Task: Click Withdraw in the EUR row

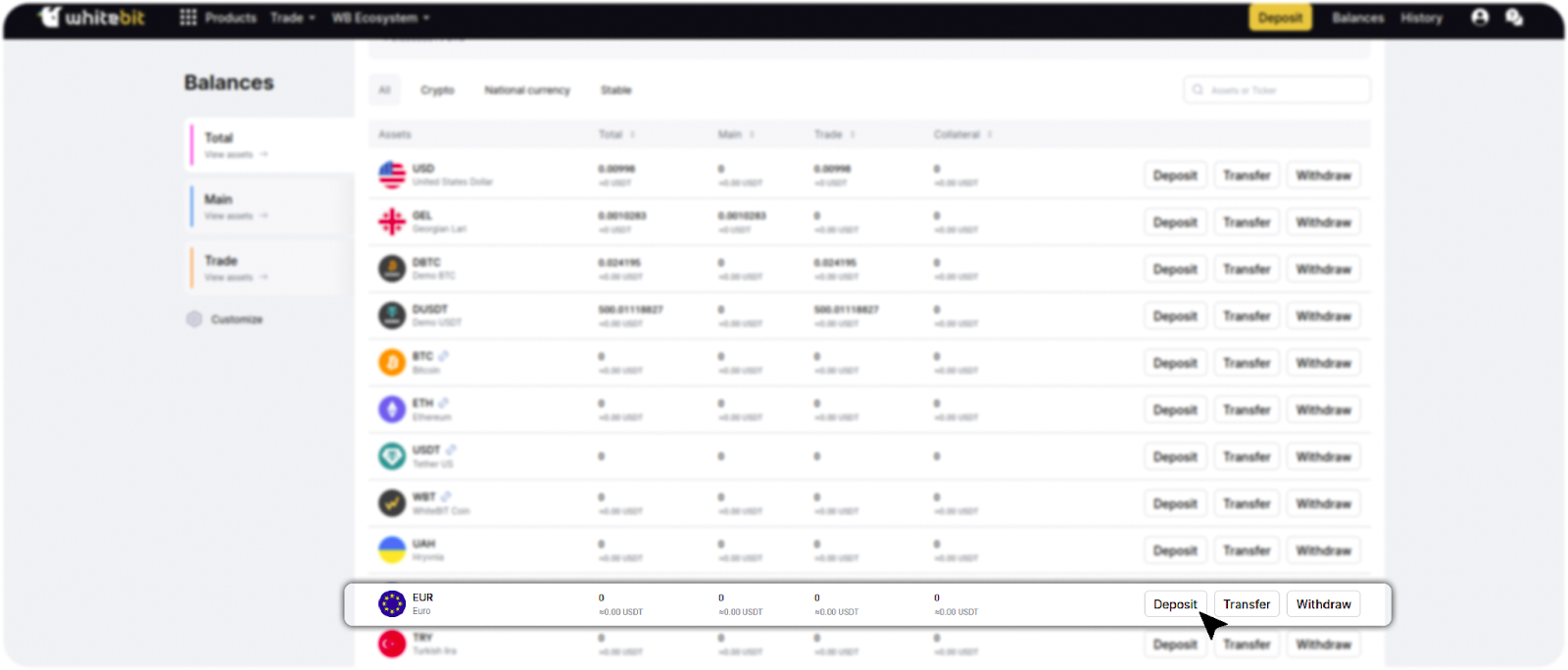Action: pyautogui.click(x=1323, y=604)
